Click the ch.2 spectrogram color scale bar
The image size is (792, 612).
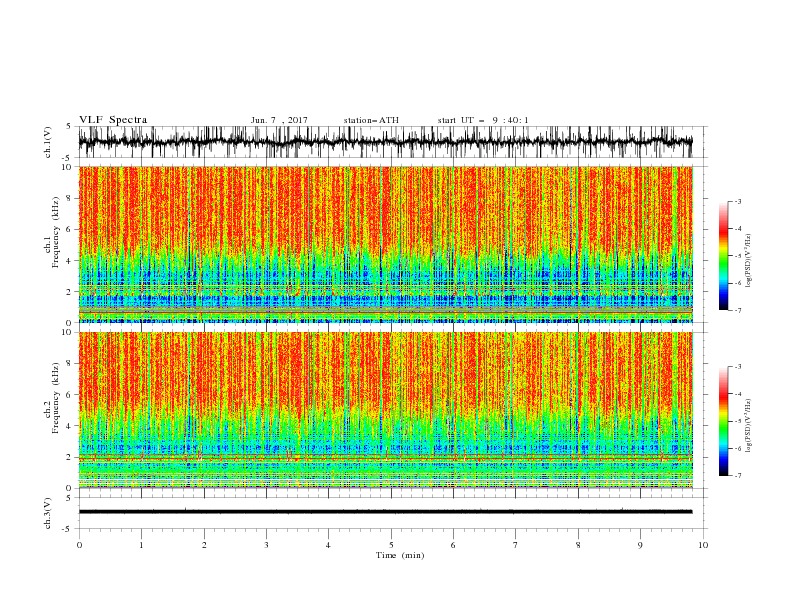pyautogui.click(x=723, y=421)
